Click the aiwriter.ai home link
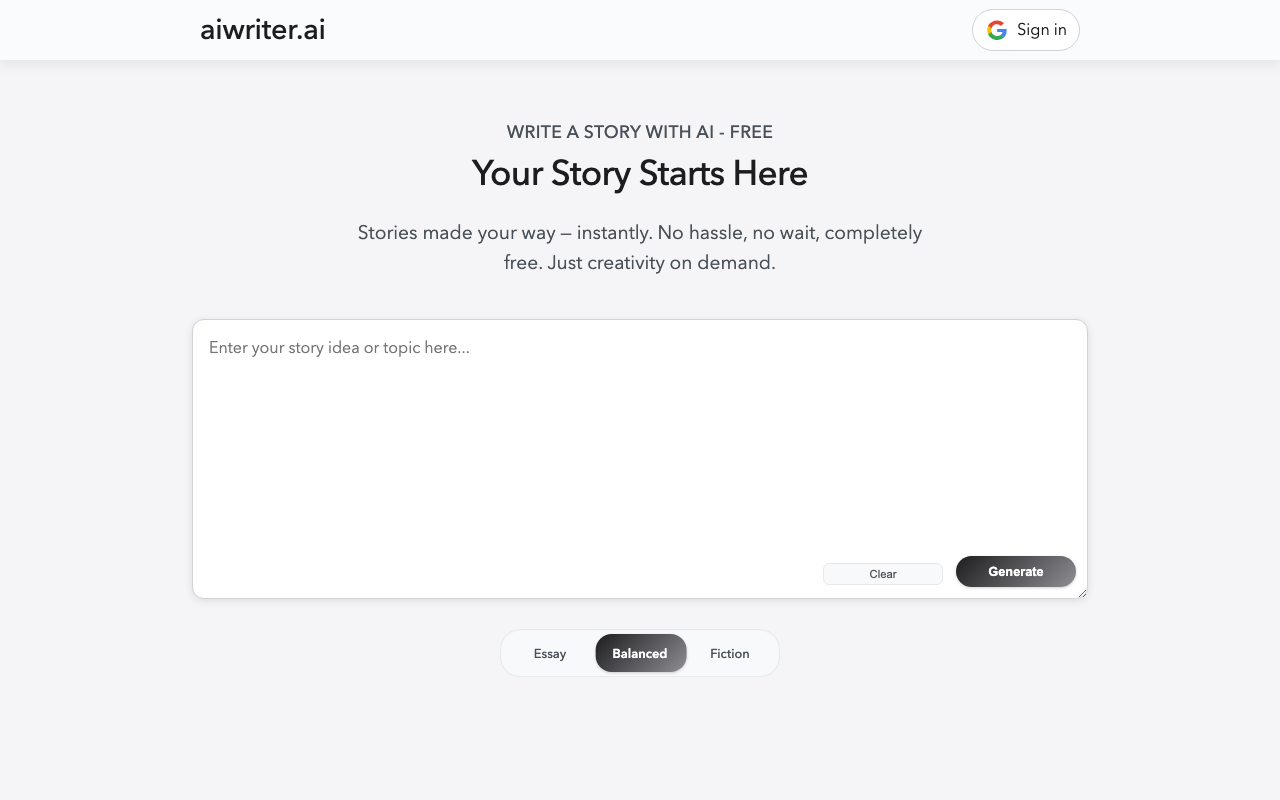1280x800 pixels. (262, 30)
